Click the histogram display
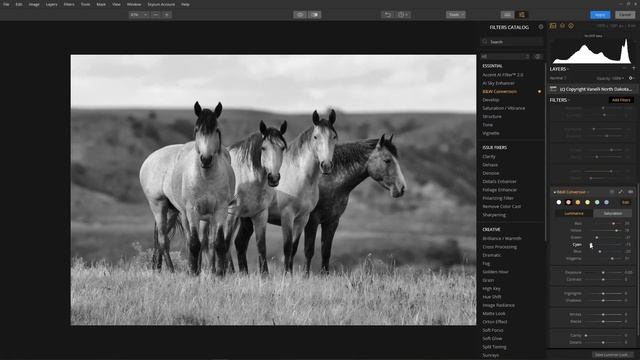 592,50
